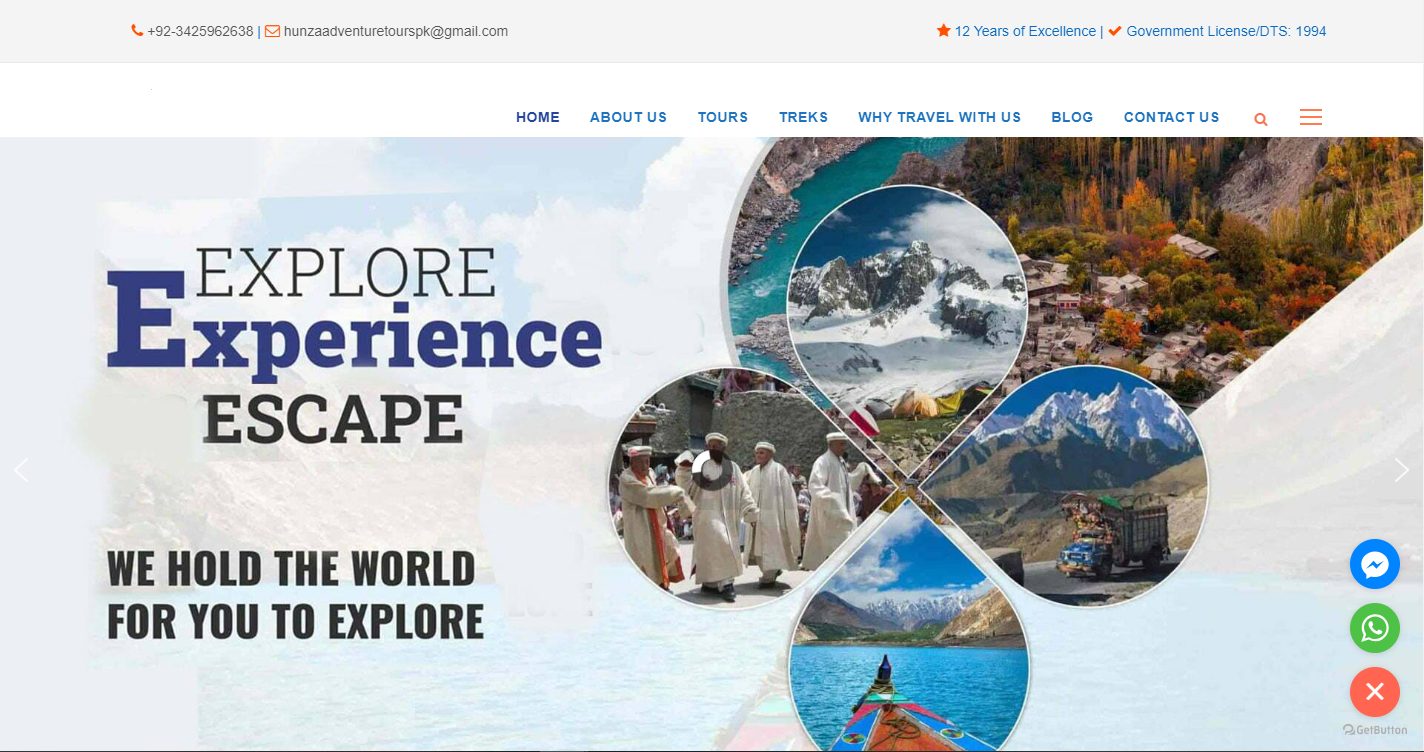
Task: Click the orange search magnifier icon
Action: (1261, 119)
